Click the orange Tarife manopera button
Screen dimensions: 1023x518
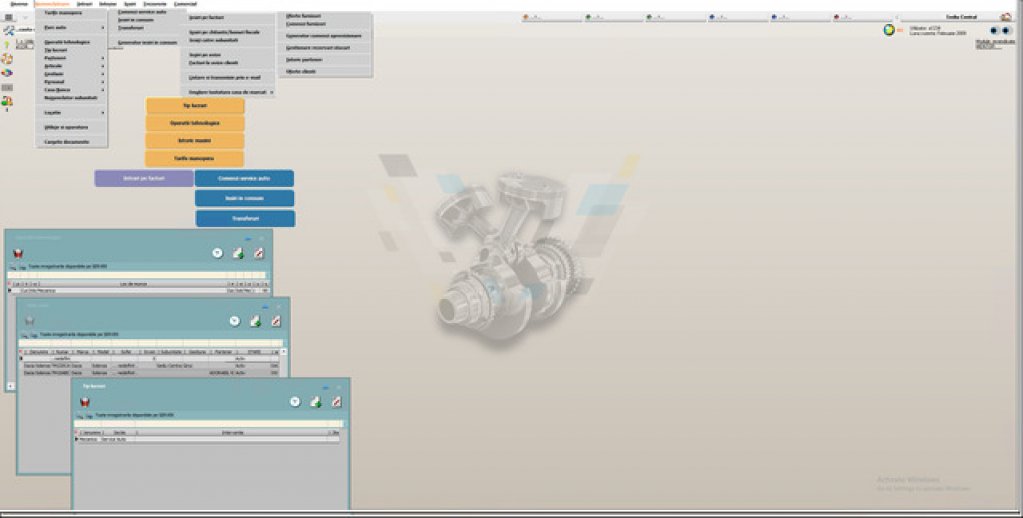(195, 159)
